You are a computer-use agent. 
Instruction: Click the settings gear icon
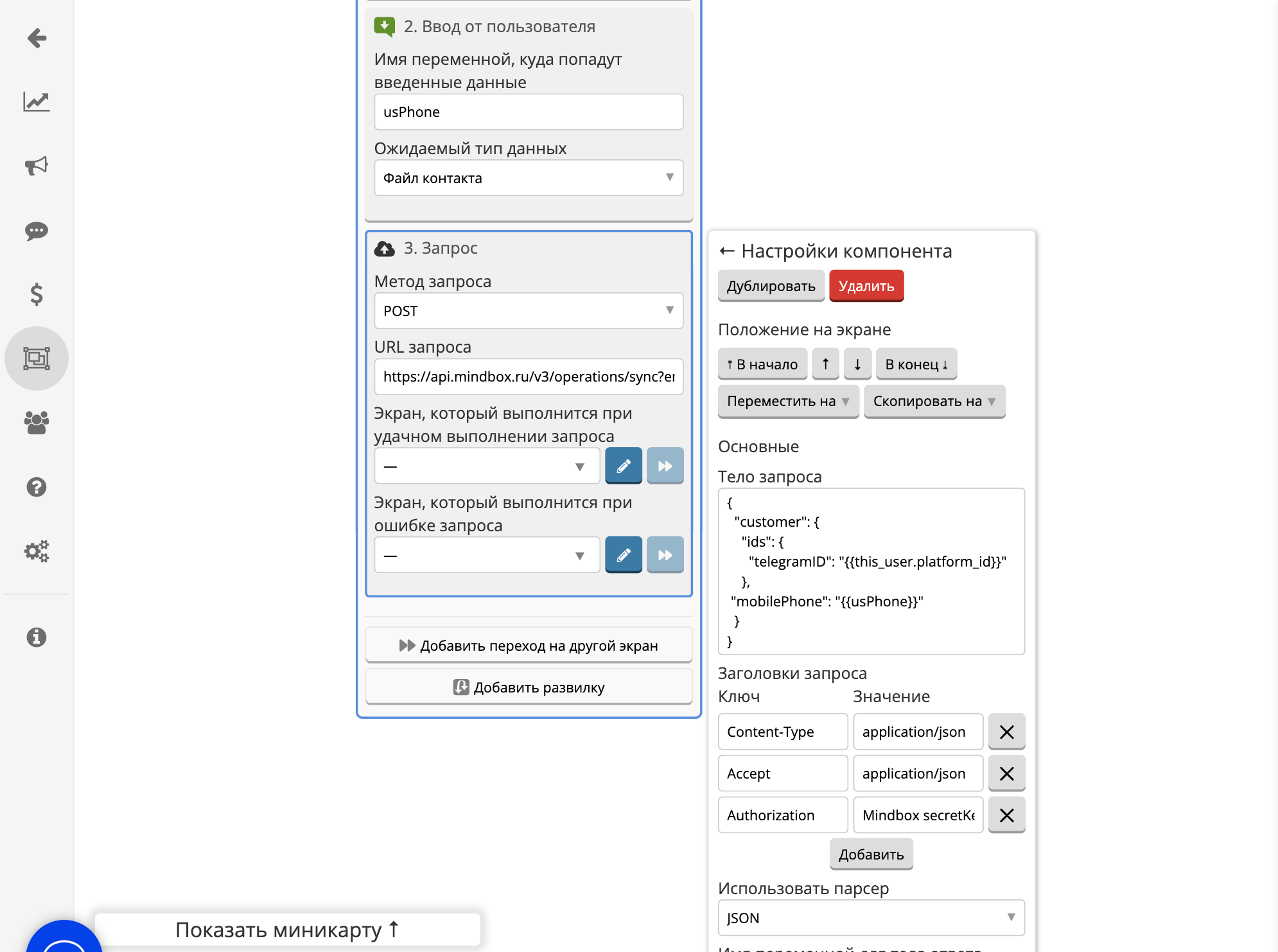[37, 552]
